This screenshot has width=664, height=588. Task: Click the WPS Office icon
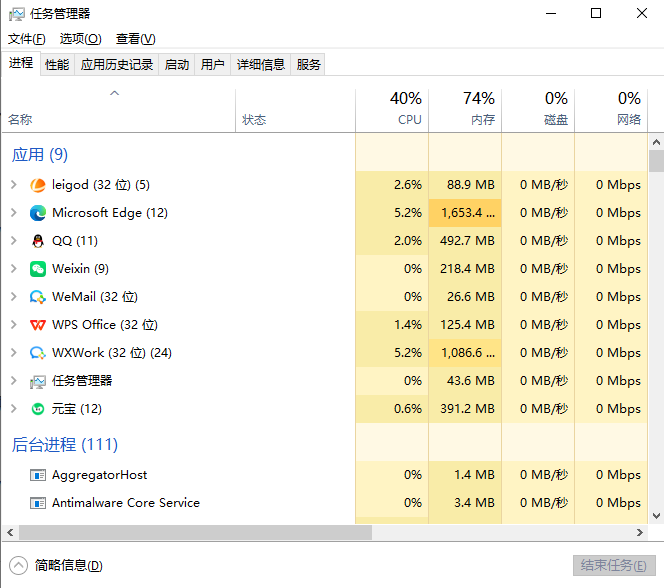pos(38,325)
